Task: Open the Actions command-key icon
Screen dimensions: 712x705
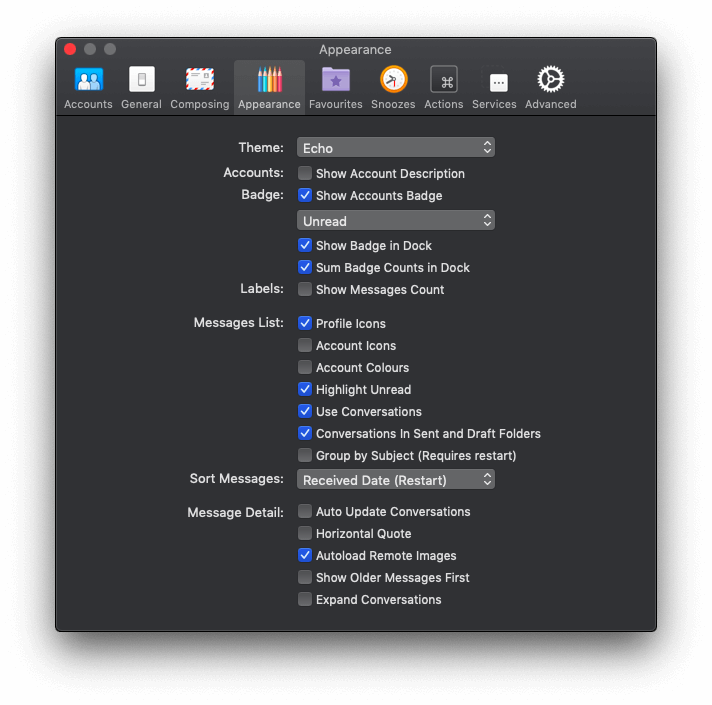Action: pos(444,80)
